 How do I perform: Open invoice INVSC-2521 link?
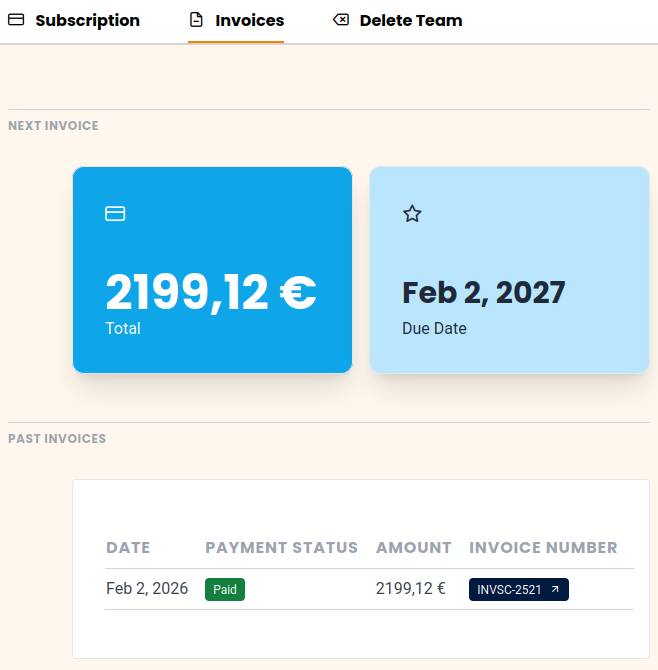click(510, 590)
